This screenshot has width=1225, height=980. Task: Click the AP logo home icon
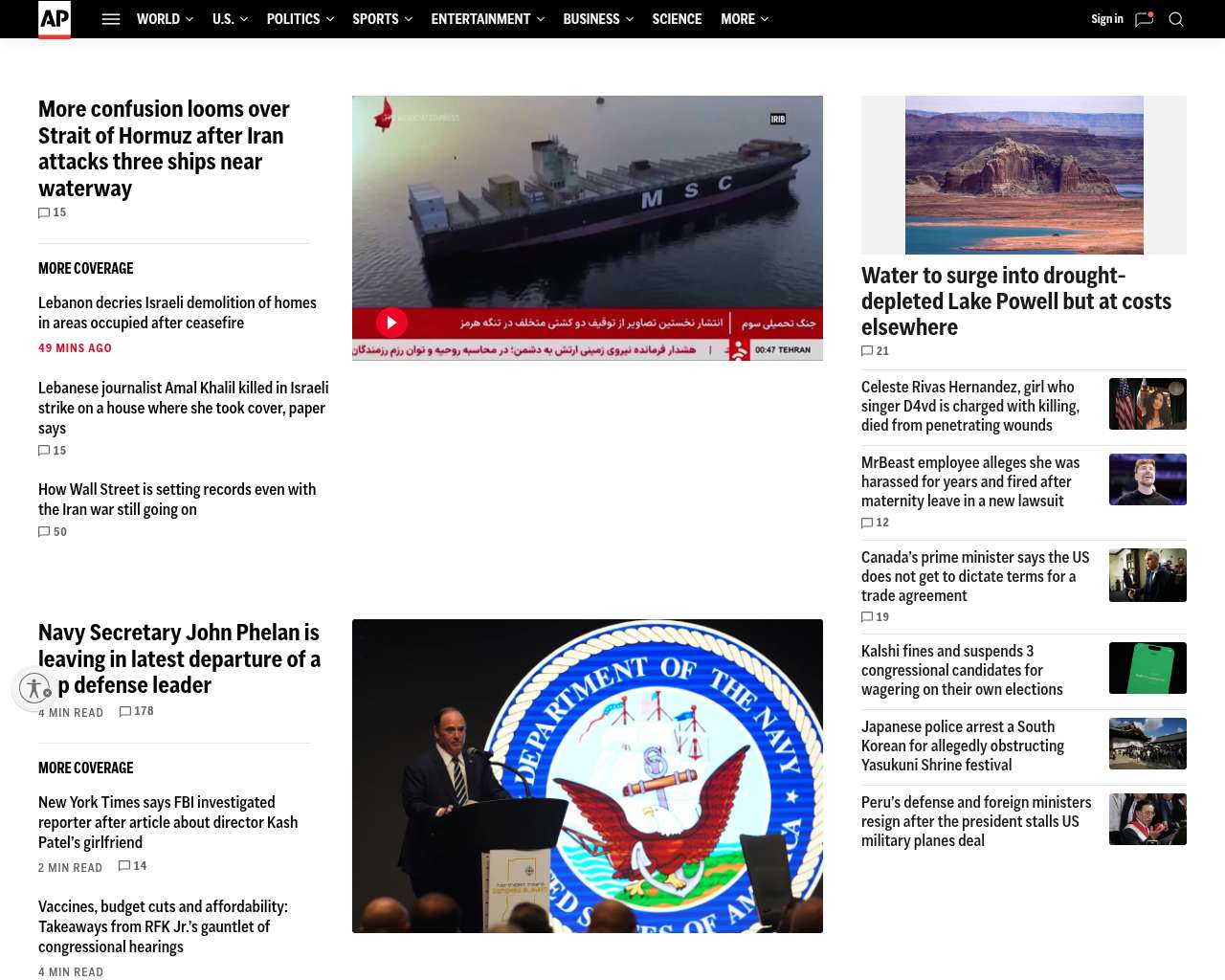point(55,19)
